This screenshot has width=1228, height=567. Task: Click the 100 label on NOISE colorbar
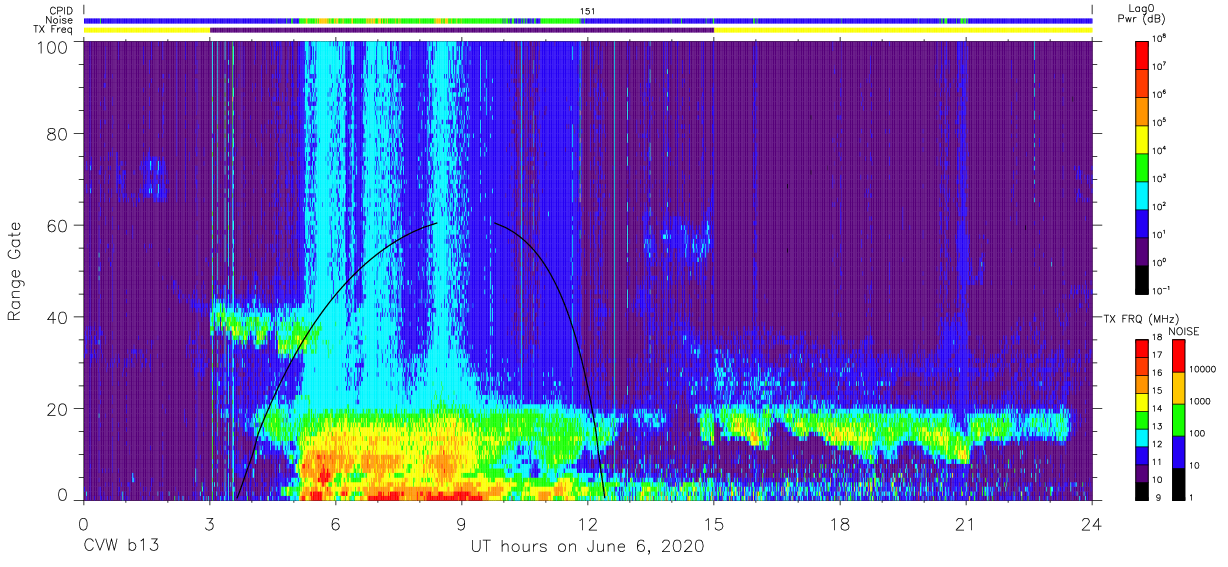click(x=1196, y=433)
